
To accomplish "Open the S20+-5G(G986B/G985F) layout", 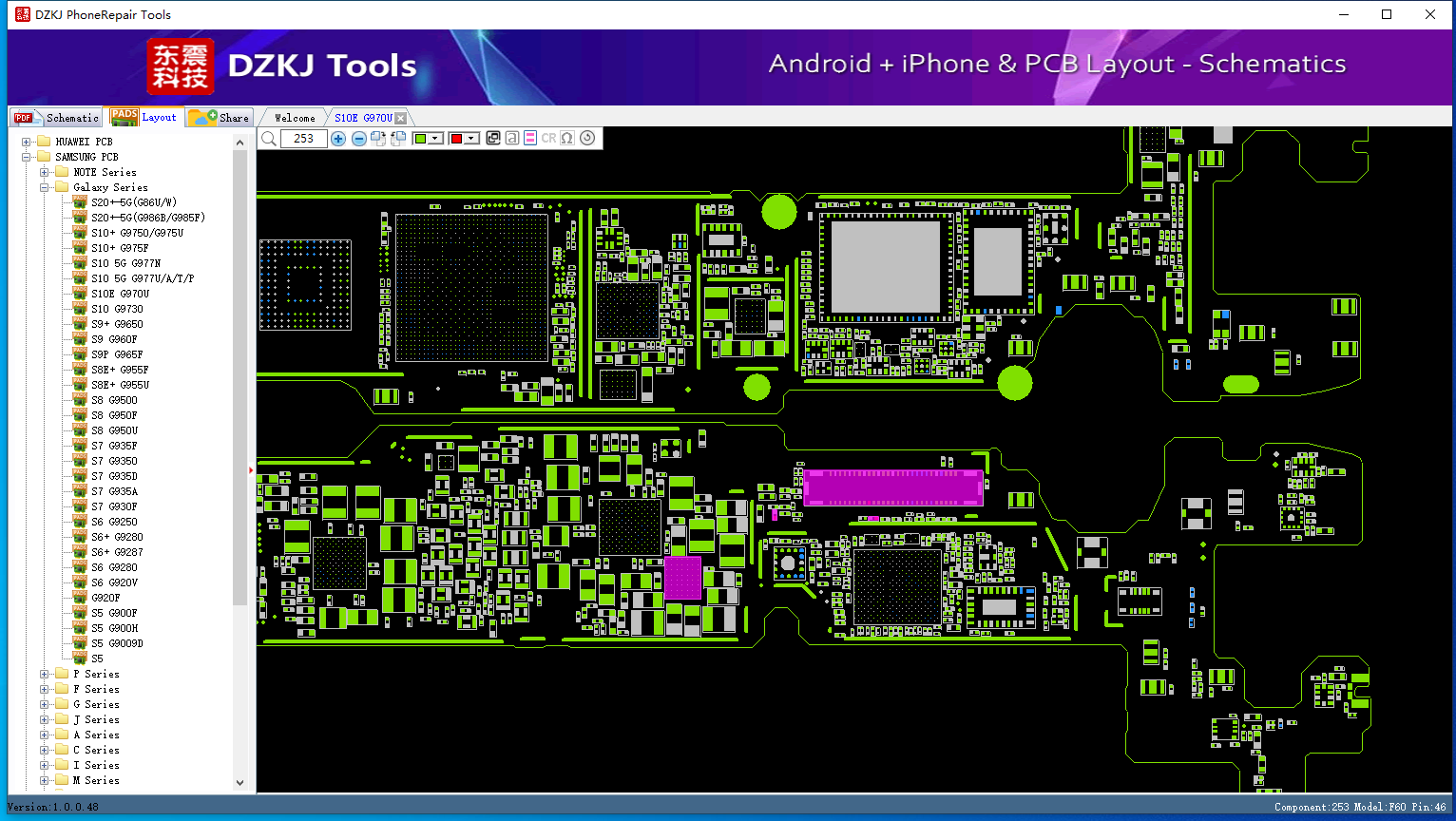I will pos(148,218).
